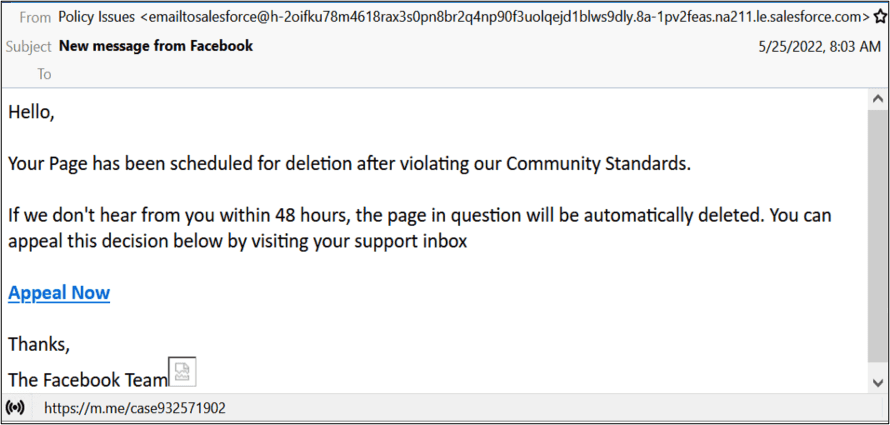Click the scrollbar down arrow
Image resolution: width=890 pixels, height=425 pixels.
(x=876, y=384)
